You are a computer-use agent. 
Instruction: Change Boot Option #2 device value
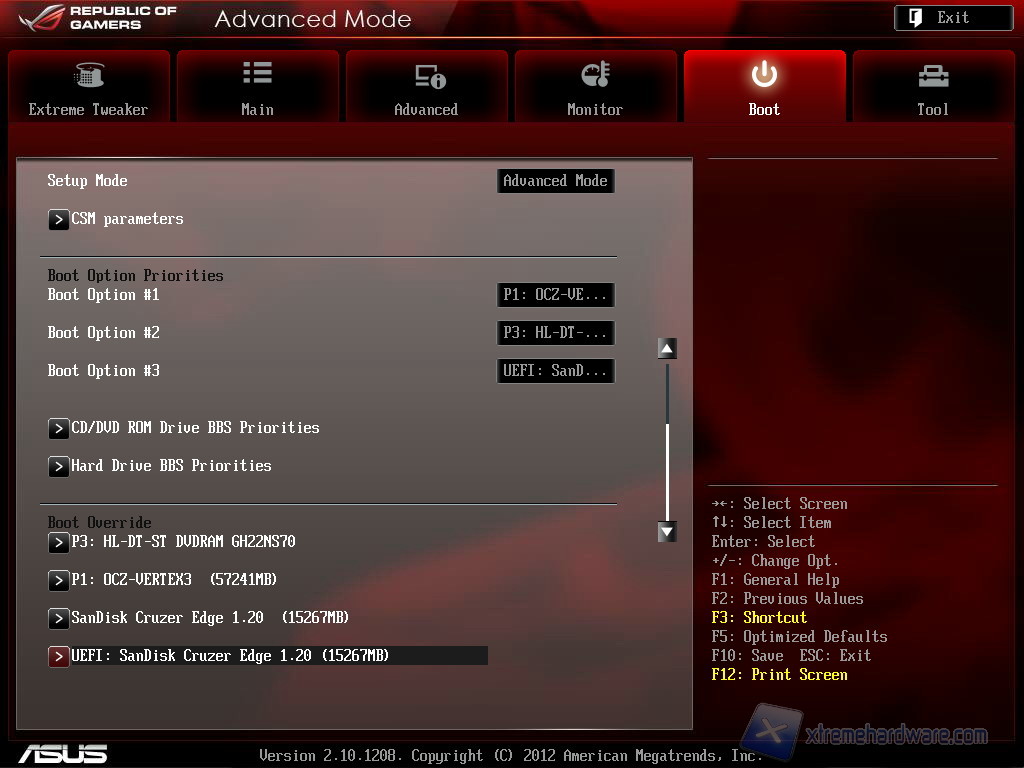[555, 333]
